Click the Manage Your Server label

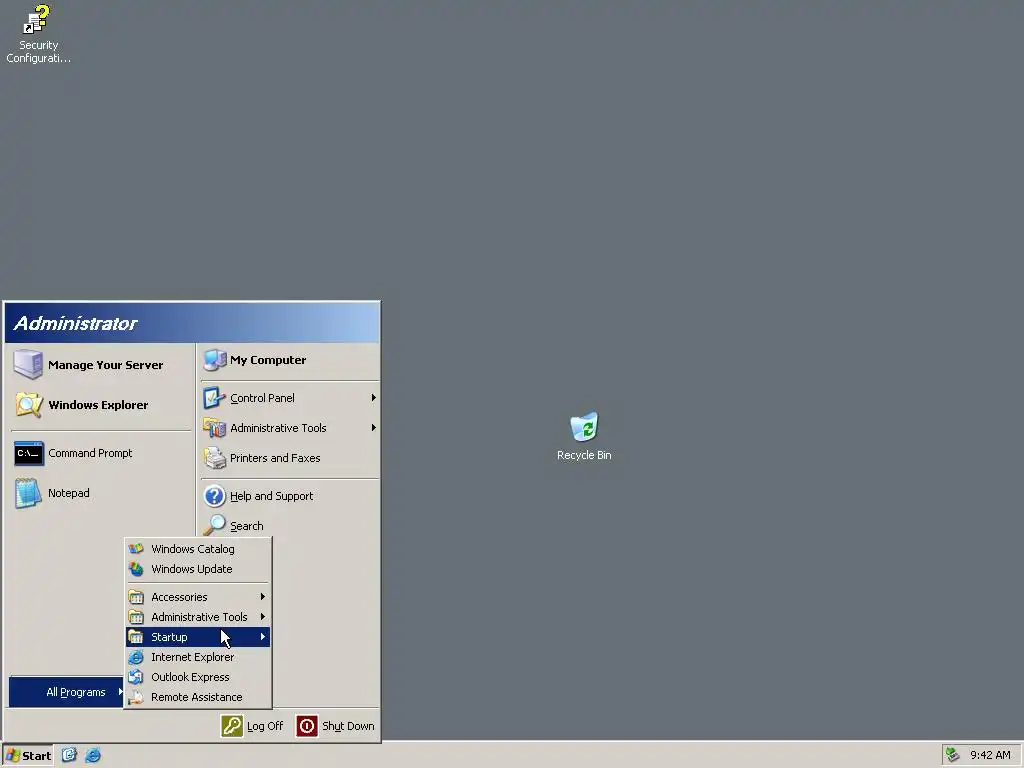[106, 365]
